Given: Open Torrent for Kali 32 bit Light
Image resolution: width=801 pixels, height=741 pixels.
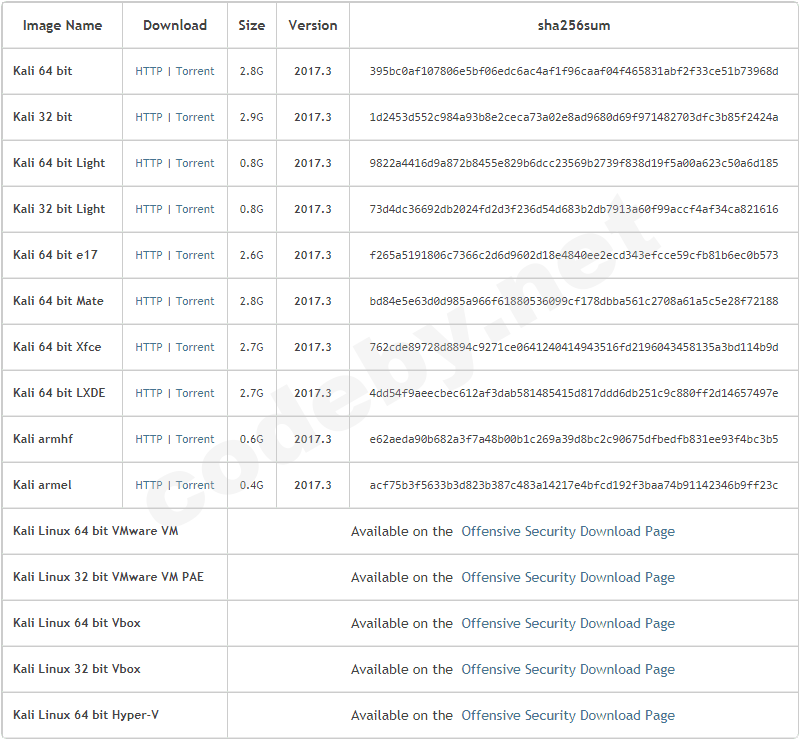Looking at the screenshot, I should tap(195, 209).
